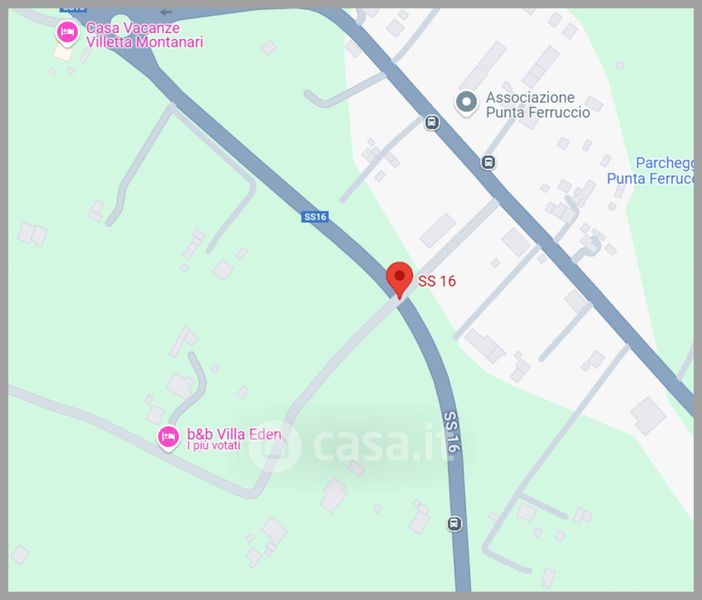Click the vertical SS 16 road name
Screen dimensions: 702x600
coord(452,432)
